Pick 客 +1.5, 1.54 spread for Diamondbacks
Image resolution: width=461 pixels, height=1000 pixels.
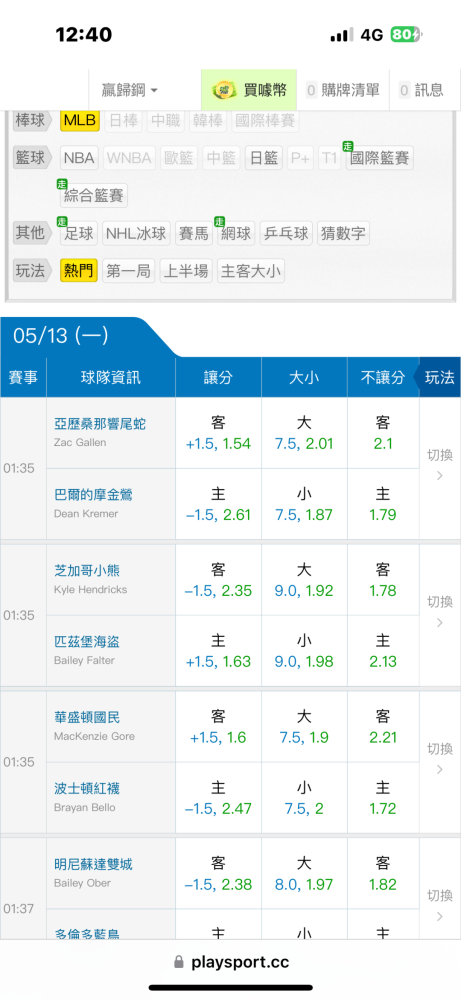coord(218,433)
